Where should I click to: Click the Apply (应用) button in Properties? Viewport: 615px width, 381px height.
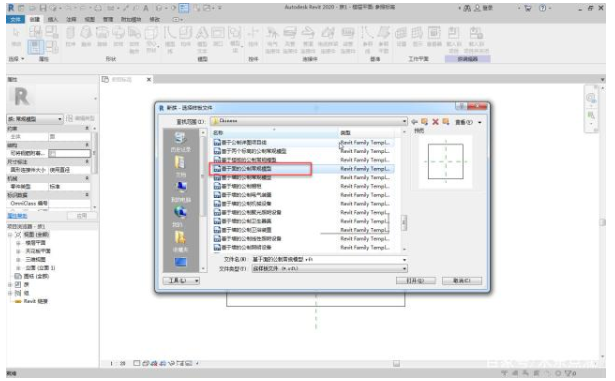[82, 216]
